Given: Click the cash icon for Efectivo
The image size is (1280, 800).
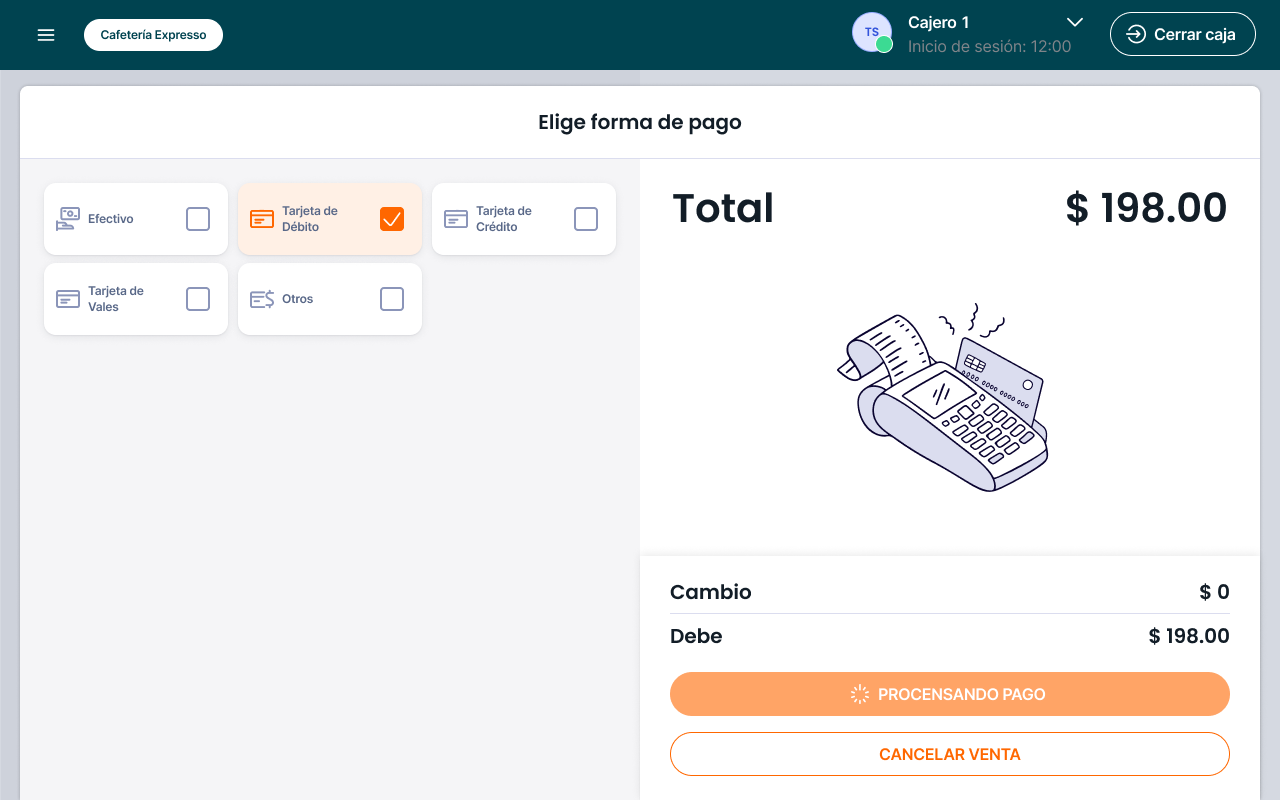Looking at the screenshot, I should [x=68, y=219].
